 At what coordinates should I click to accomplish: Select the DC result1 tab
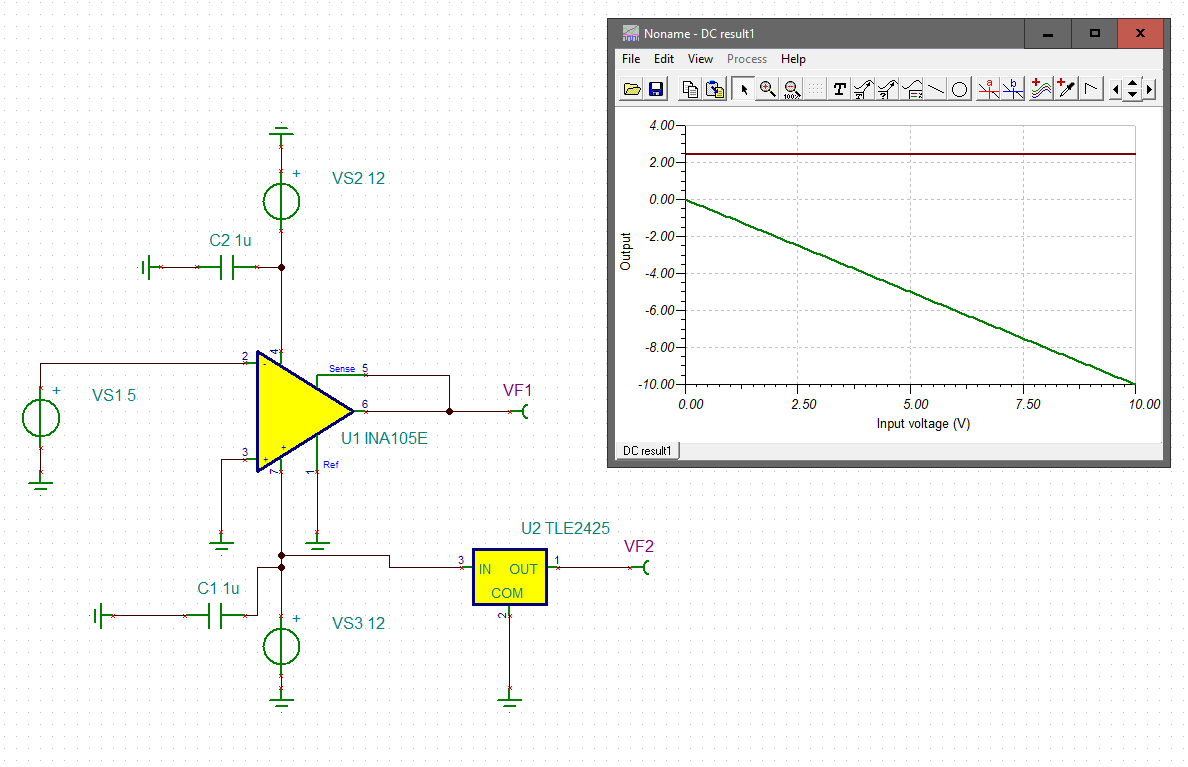pyautogui.click(x=647, y=451)
